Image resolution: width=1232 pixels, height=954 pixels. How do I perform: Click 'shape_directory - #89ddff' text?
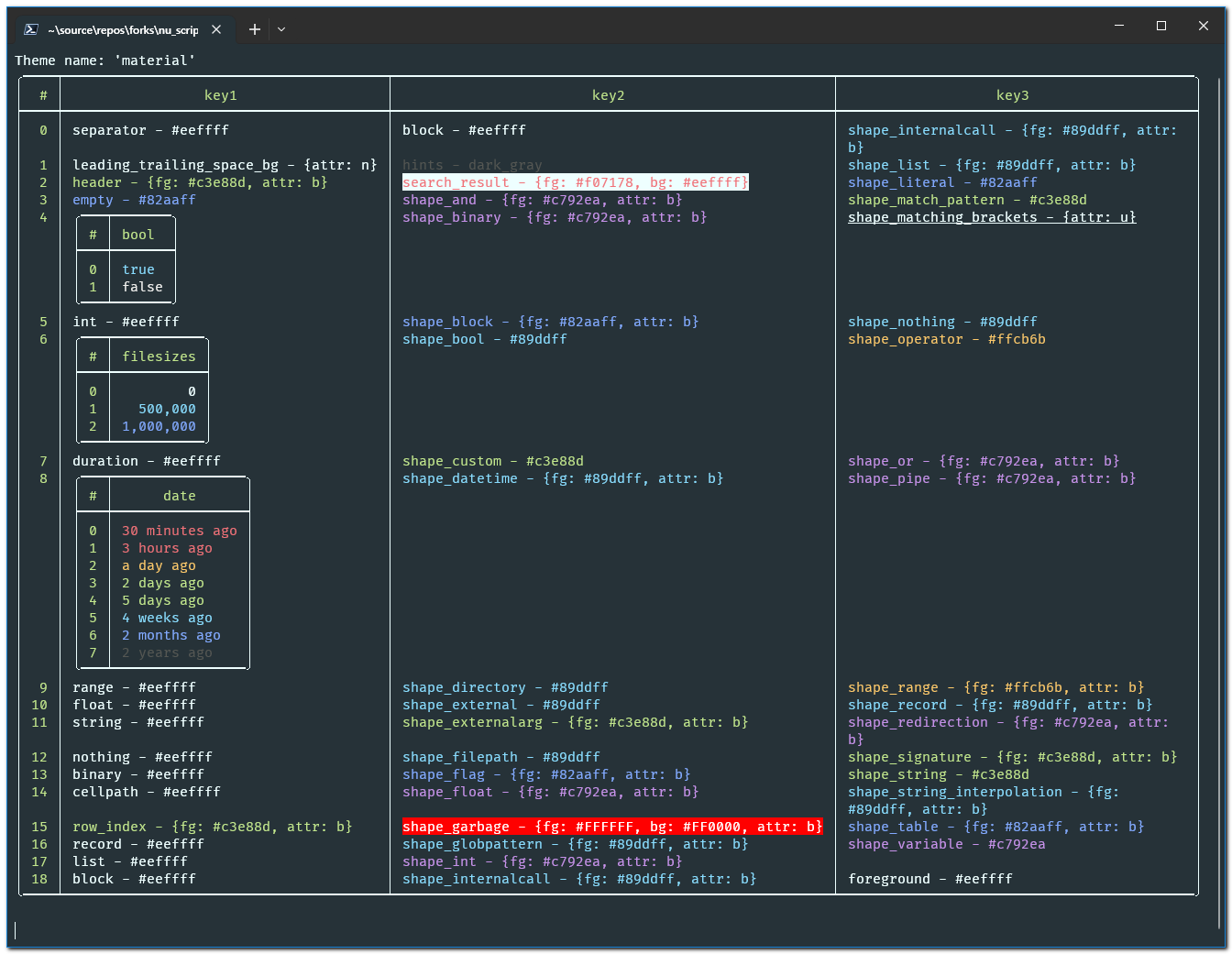tap(506, 687)
